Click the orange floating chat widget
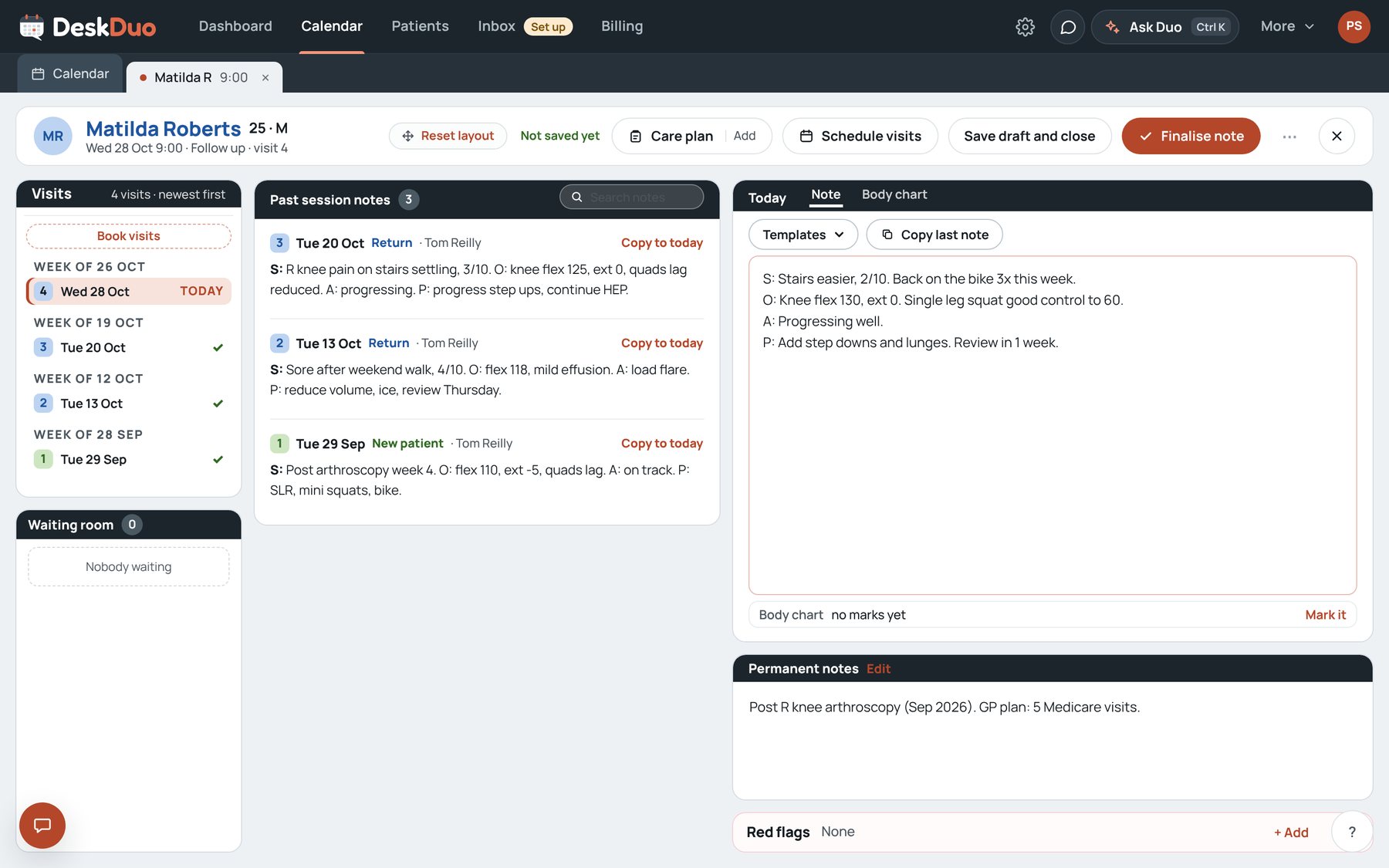 (x=42, y=826)
